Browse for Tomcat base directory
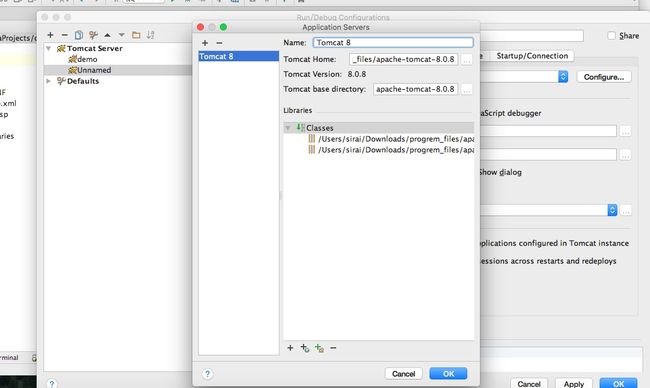This screenshot has width=650, height=388. pos(466,90)
